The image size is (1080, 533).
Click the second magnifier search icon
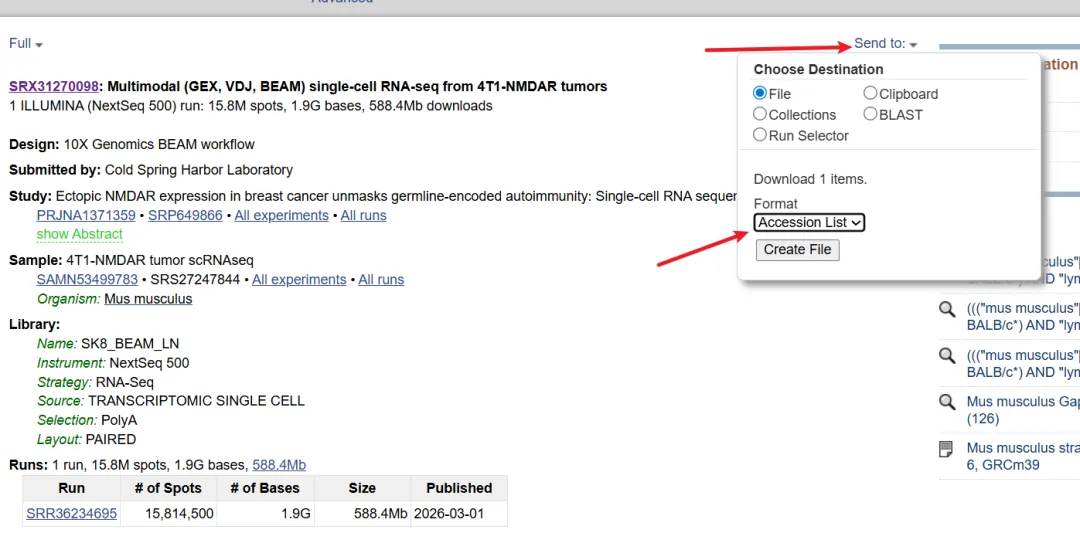coord(946,356)
